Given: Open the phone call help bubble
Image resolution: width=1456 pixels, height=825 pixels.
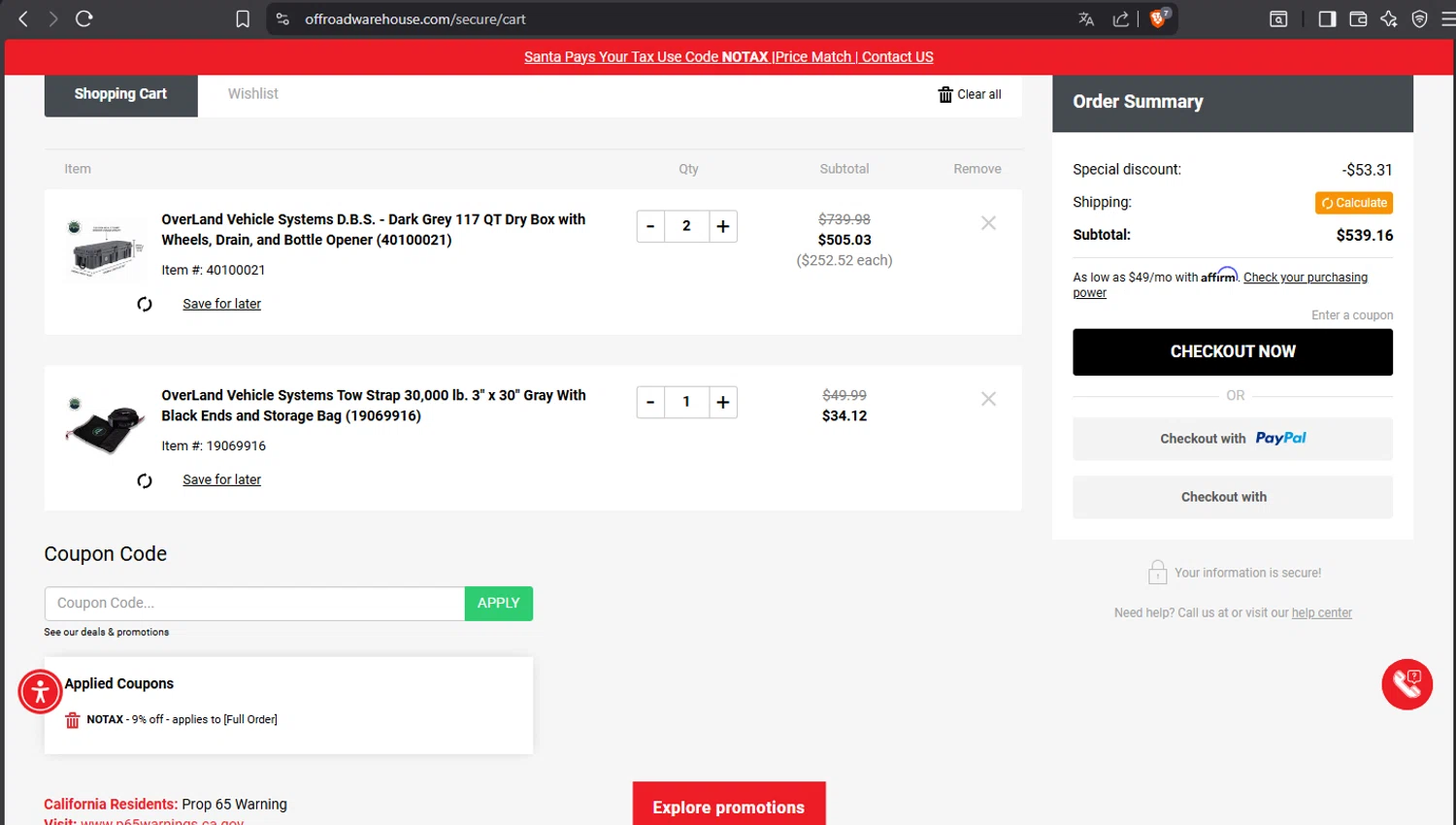Looking at the screenshot, I should [1407, 684].
